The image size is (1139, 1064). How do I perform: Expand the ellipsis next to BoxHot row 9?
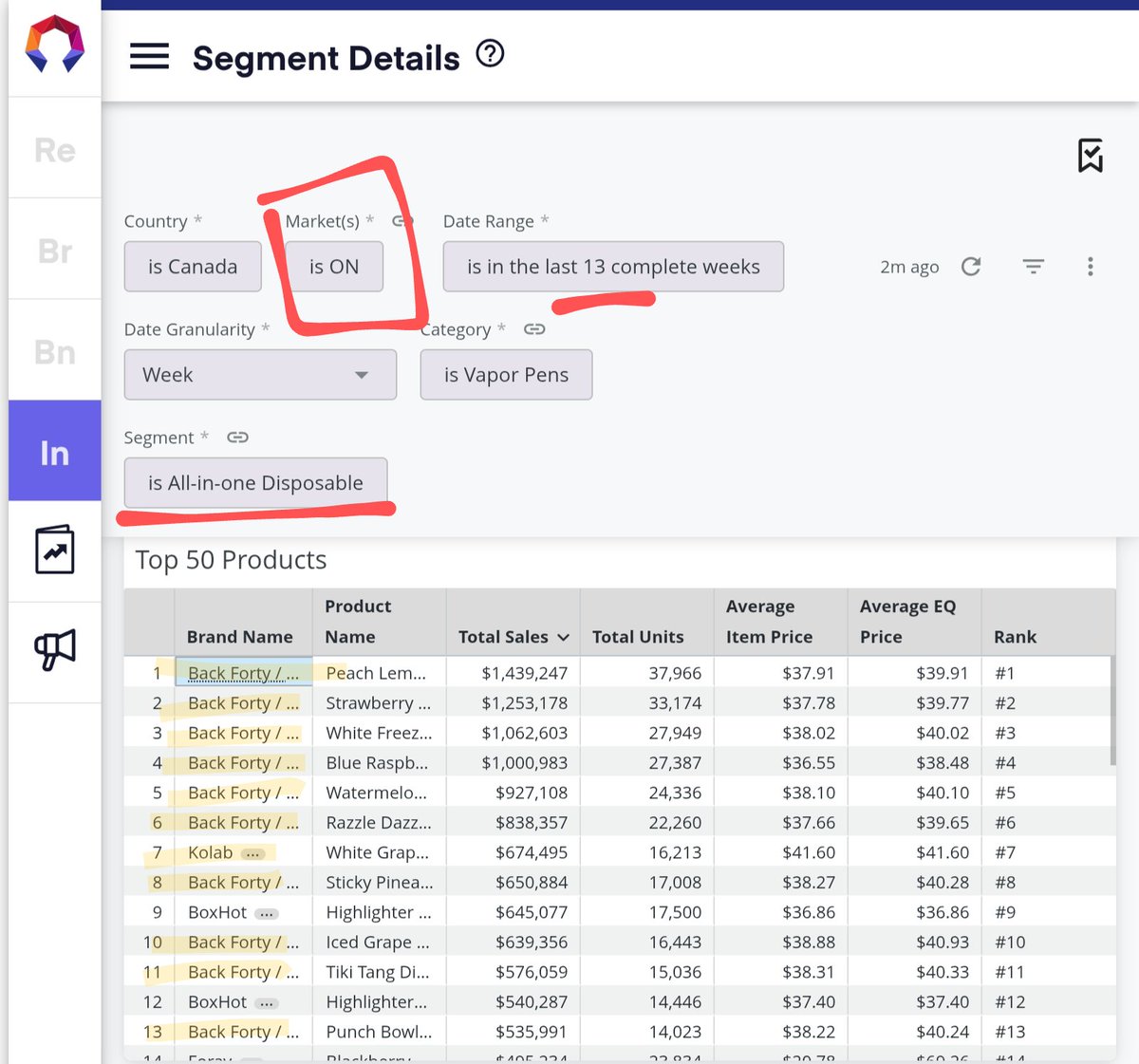267,913
